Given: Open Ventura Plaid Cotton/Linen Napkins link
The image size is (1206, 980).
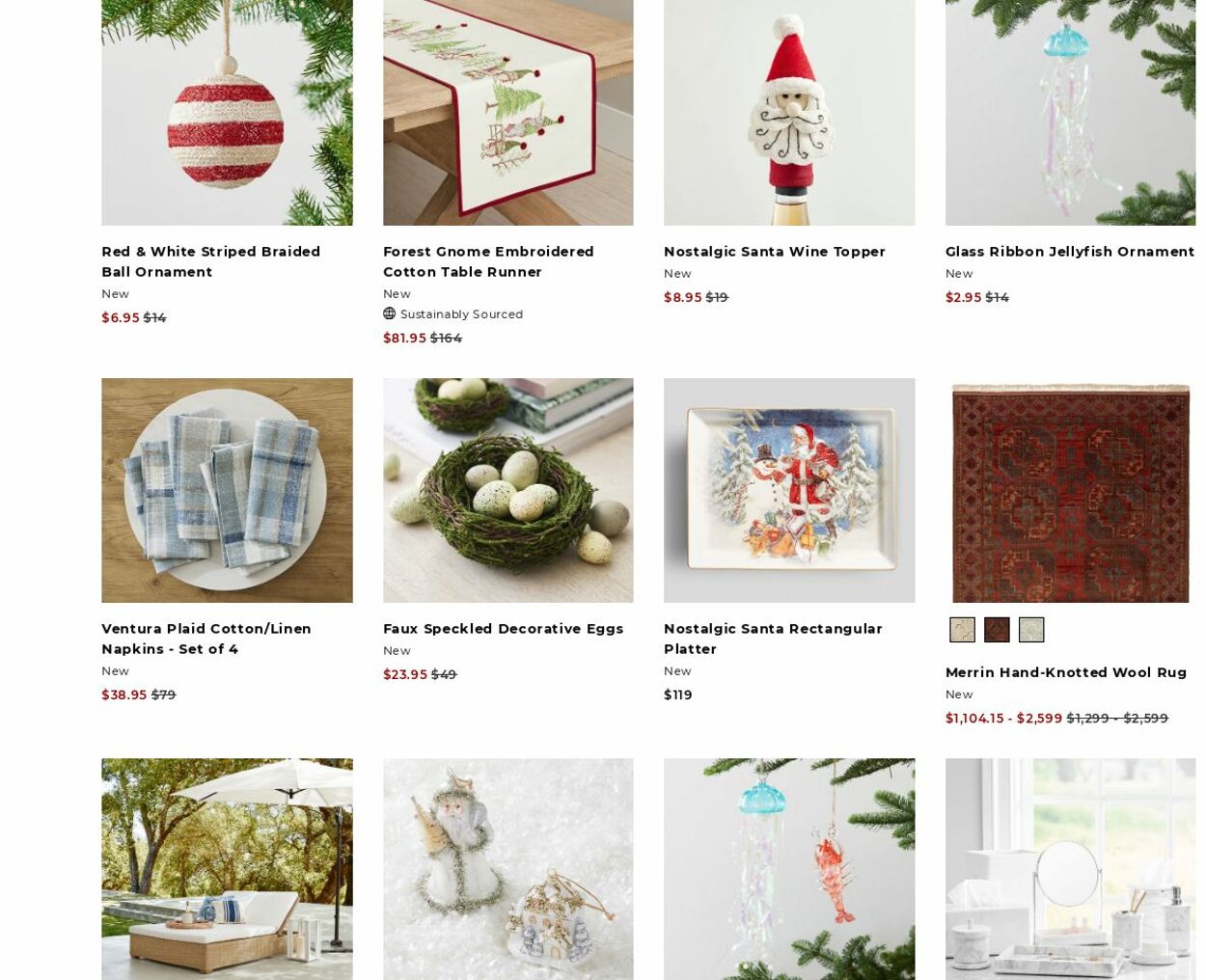Looking at the screenshot, I should pos(206,639).
